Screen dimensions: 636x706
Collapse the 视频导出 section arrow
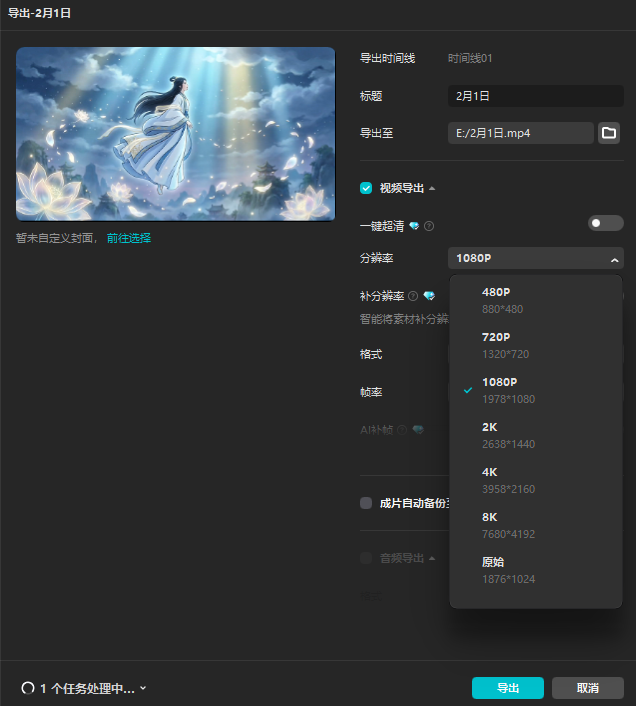point(432,188)
